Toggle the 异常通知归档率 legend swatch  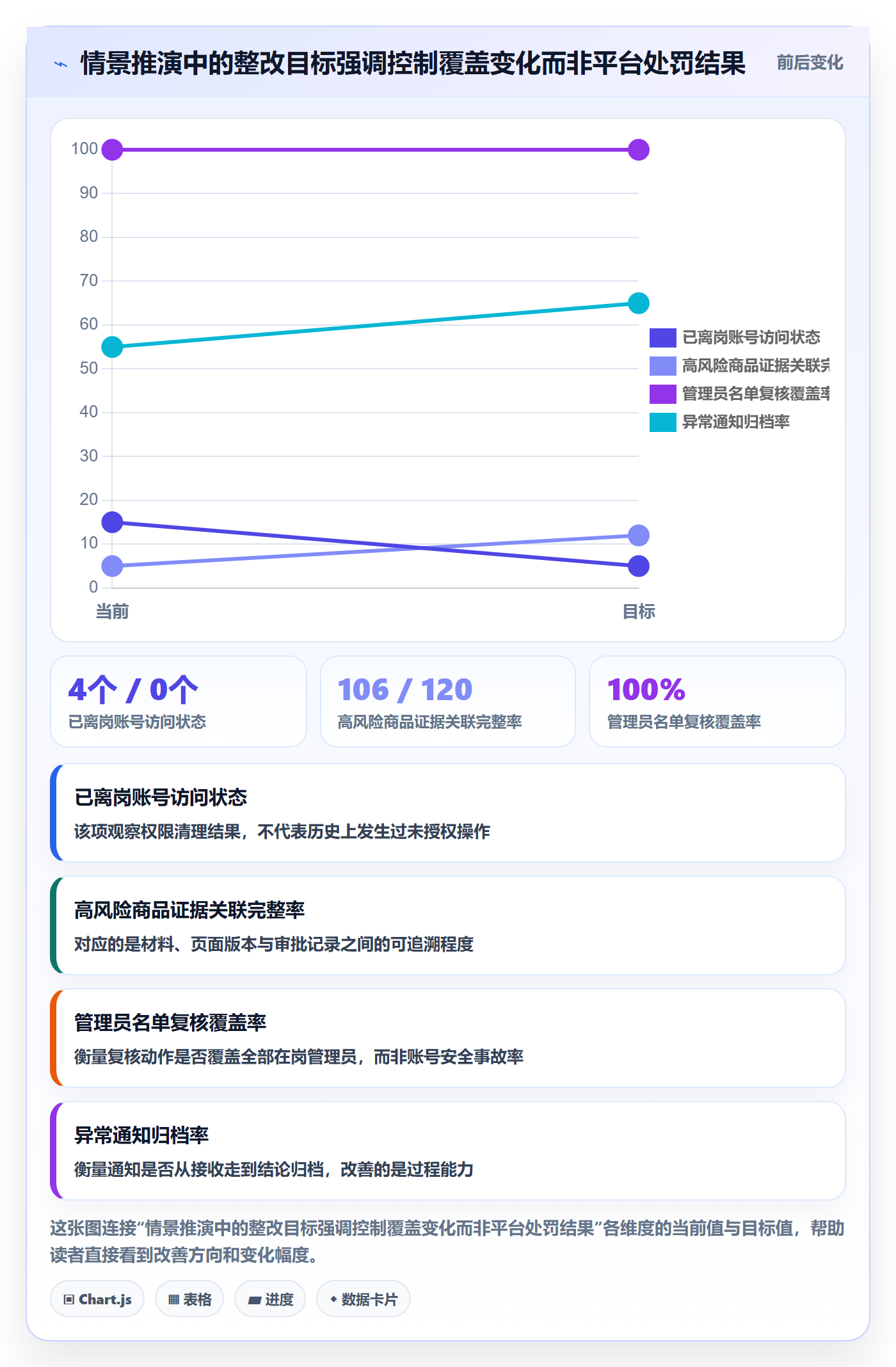662,422
